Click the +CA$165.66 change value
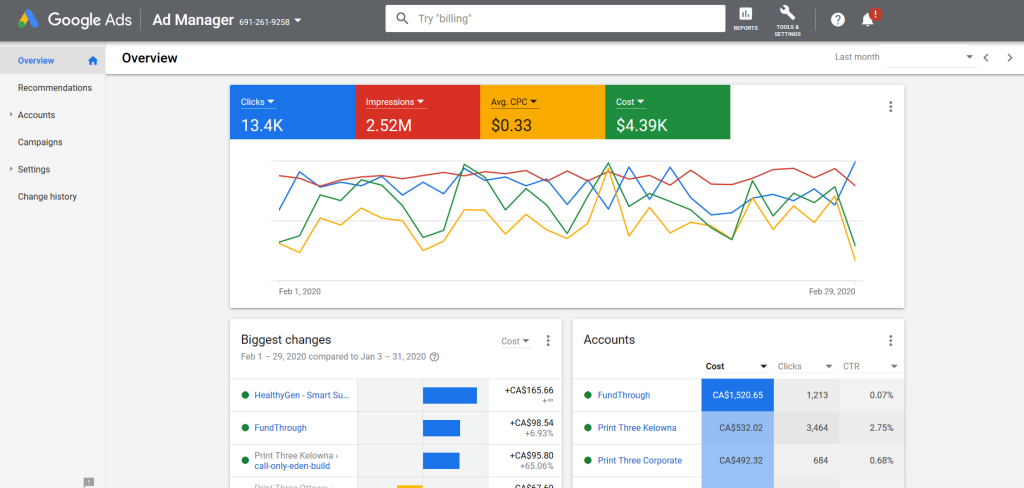The width and height of the screenshot is (1024, 488). click(x=529, y=390)
